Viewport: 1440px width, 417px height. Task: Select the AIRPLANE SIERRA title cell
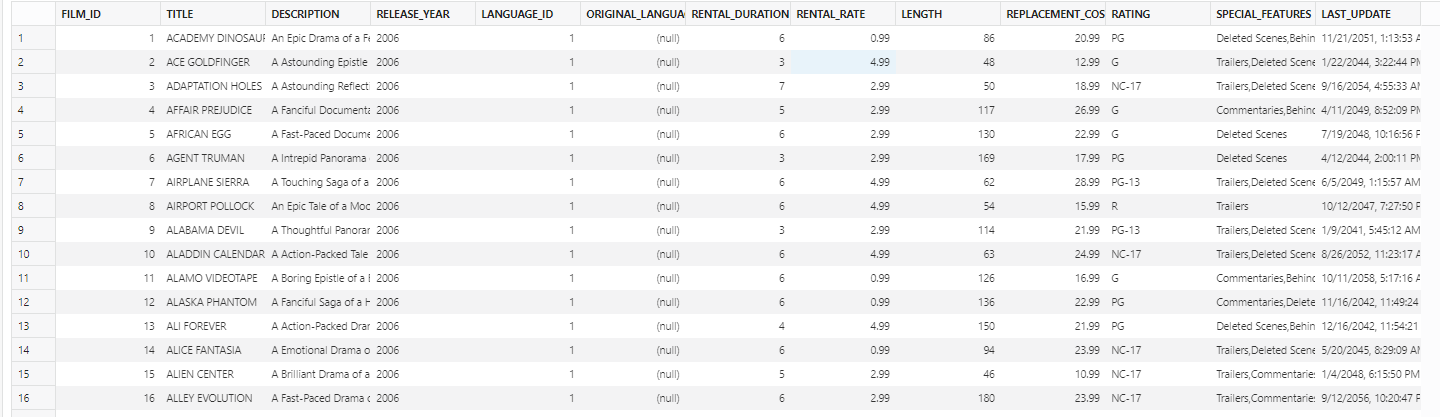tap(212, 182)
